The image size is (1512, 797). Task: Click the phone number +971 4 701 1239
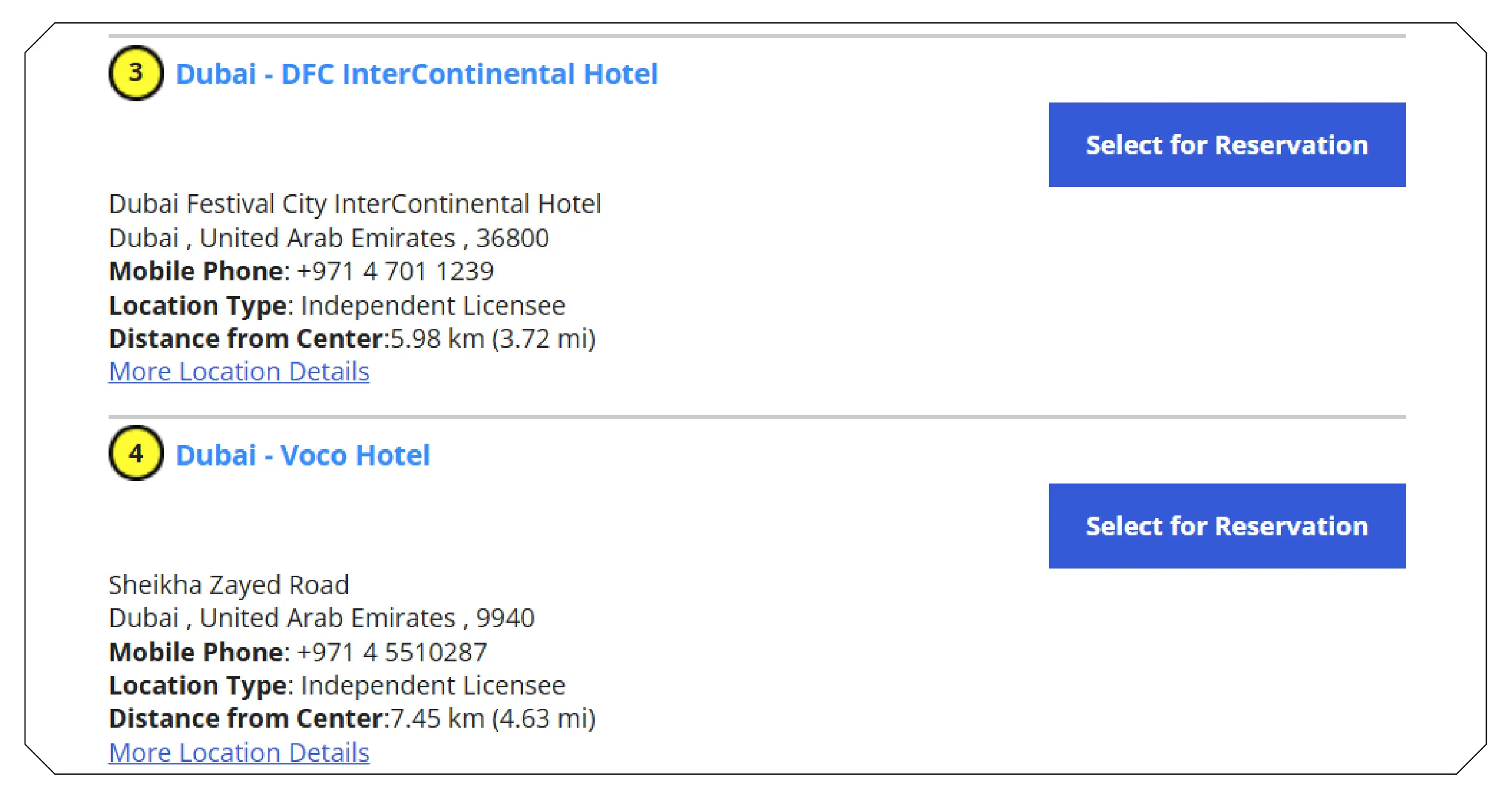point(395,271)
